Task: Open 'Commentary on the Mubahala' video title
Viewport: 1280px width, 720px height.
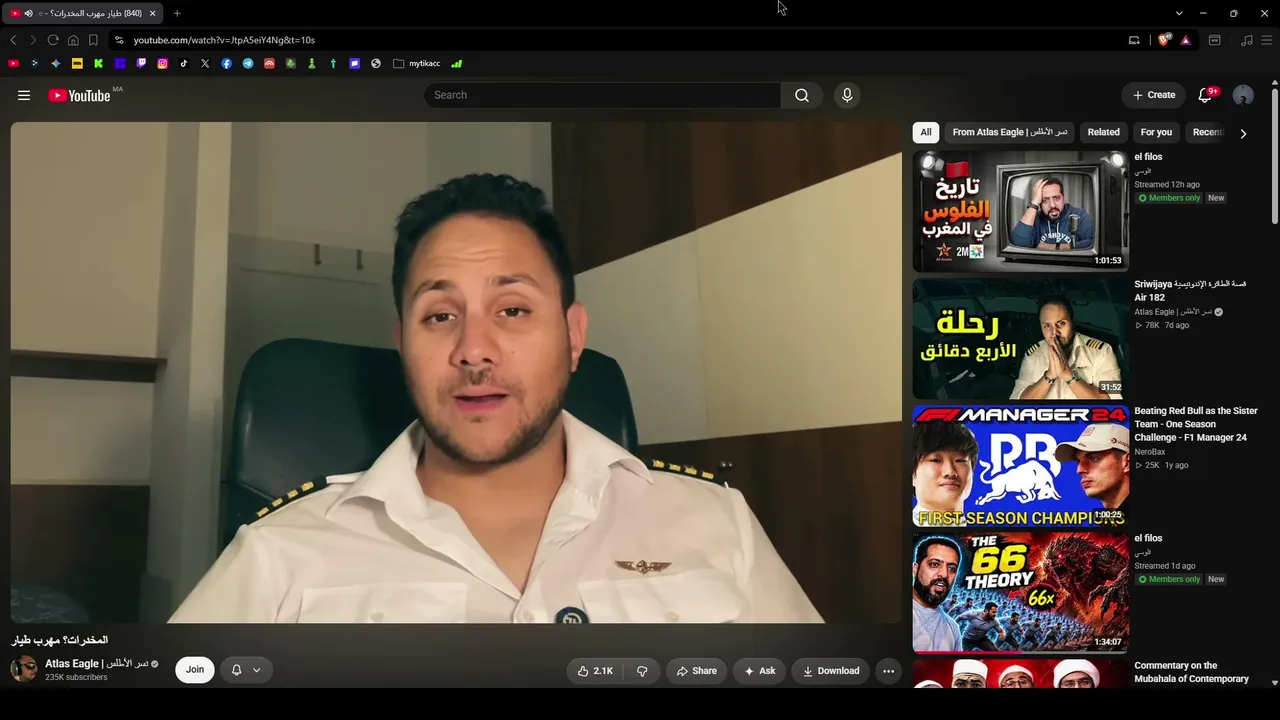Action: (1192, 672)
